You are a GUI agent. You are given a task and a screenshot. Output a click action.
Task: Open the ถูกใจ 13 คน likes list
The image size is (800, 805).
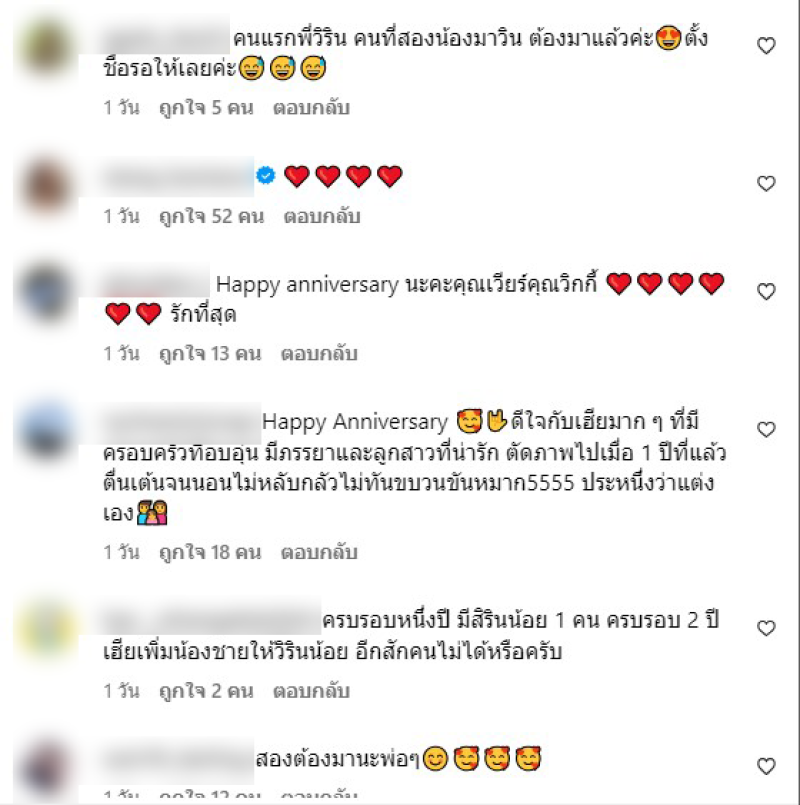(x=210, y=354)
